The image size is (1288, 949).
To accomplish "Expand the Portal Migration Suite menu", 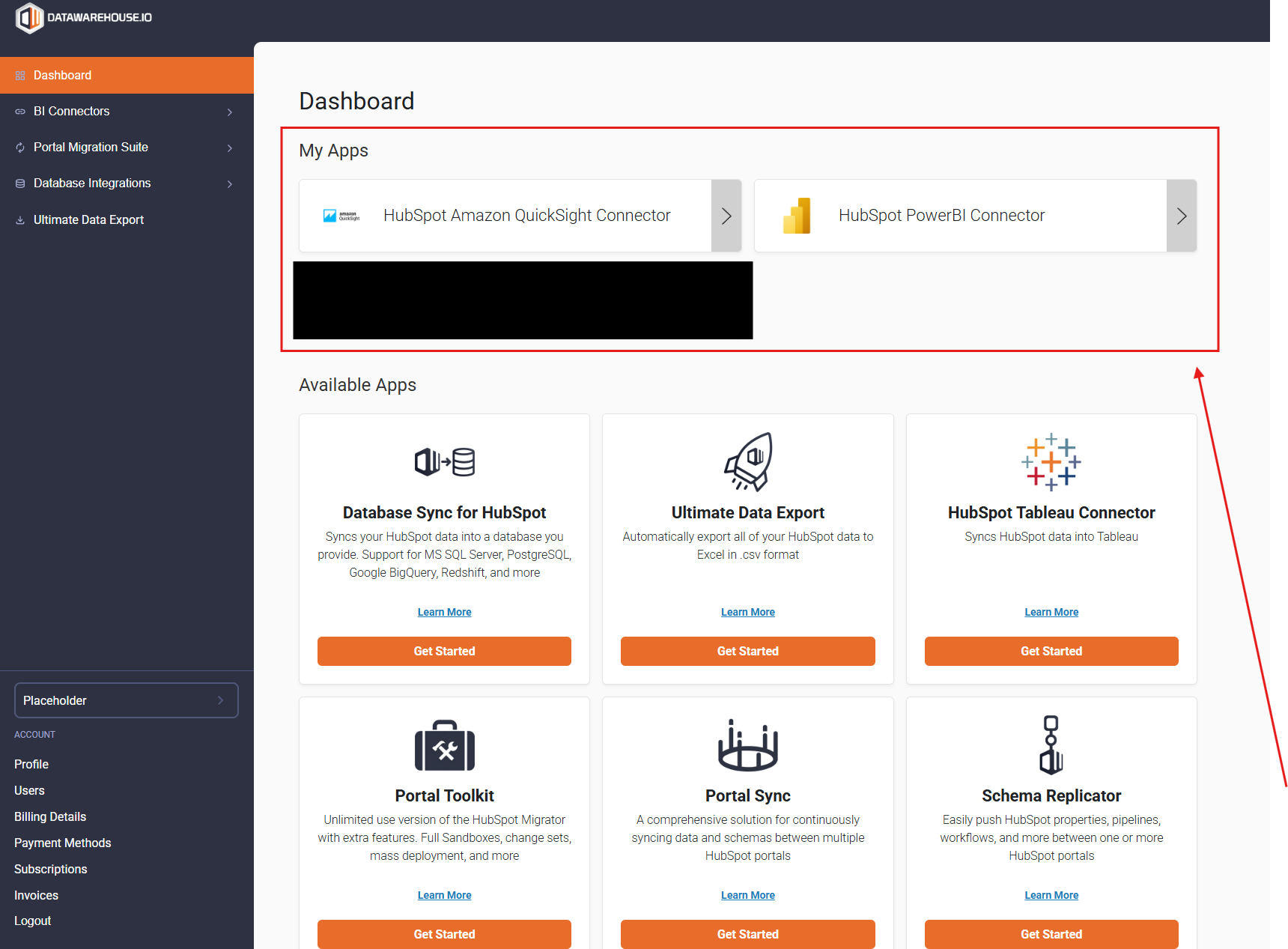I will 229,148.
